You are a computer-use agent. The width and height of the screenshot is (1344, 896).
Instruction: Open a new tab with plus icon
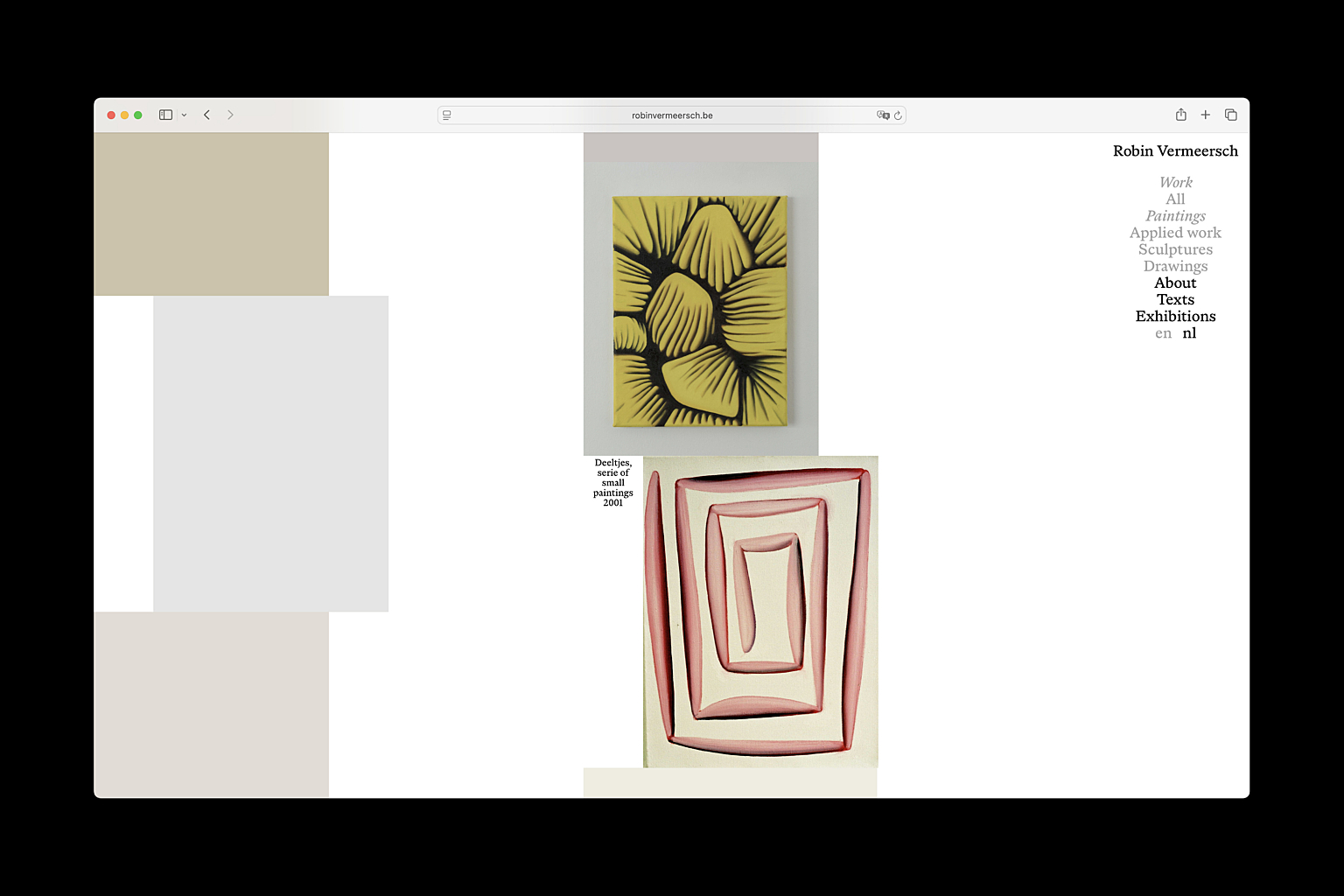pos(1205,115)
